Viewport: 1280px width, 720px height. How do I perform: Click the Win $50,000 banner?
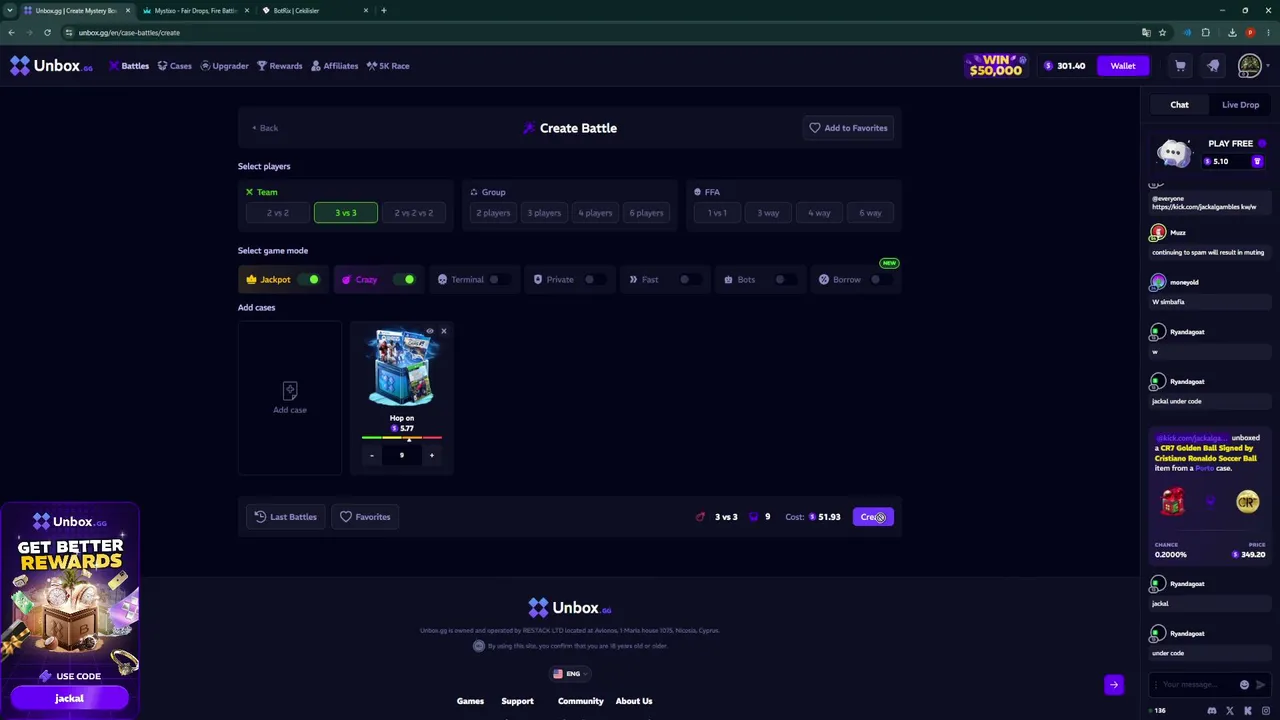(995, 66)
